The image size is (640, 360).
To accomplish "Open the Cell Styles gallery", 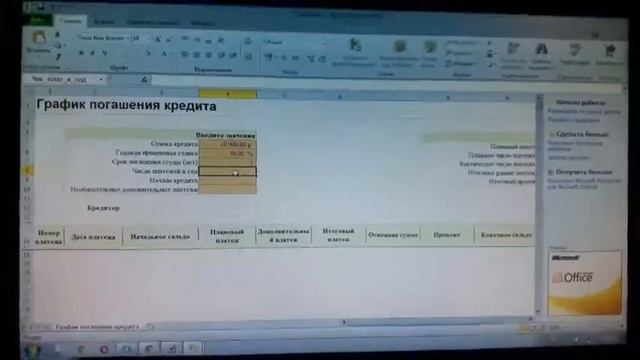I will point(428,53).
